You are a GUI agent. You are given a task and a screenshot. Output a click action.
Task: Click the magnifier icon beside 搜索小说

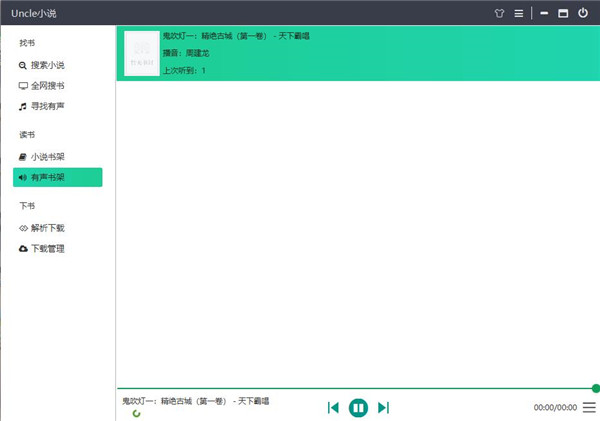[23, 65]
